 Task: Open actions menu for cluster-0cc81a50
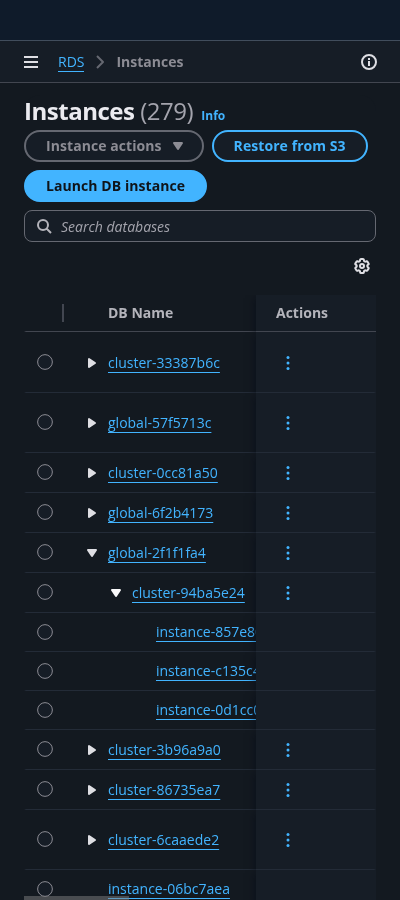[288, 473]
